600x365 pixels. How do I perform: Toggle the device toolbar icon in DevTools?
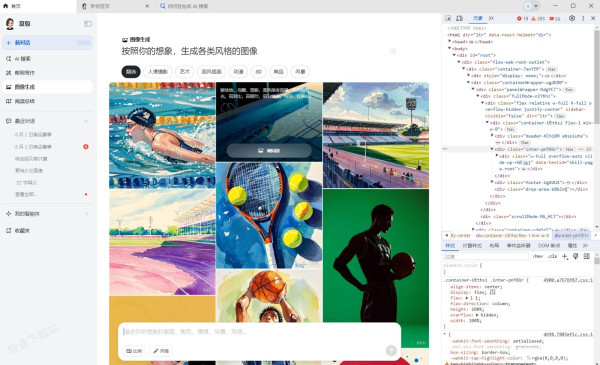459,18
